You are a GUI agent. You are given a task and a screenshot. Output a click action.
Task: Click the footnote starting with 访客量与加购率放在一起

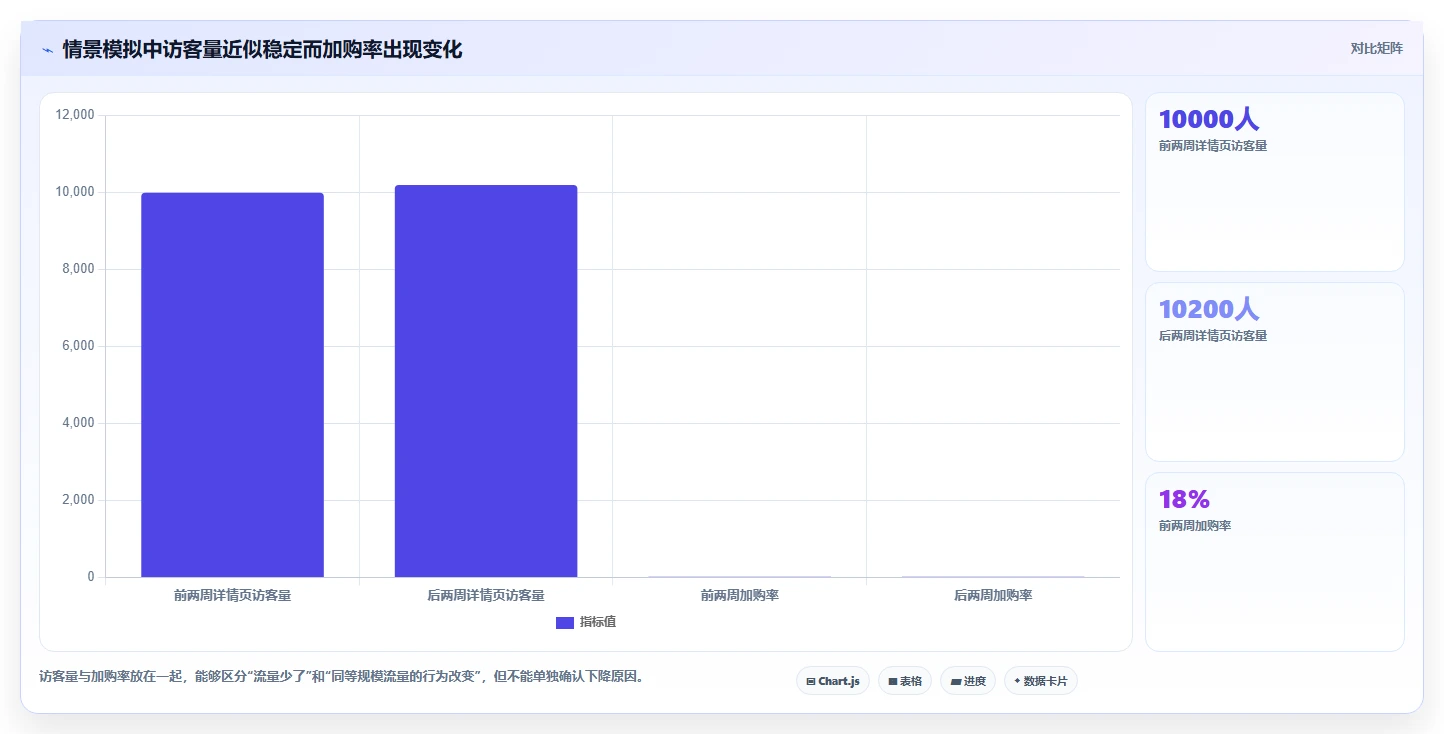pos(344,677)
